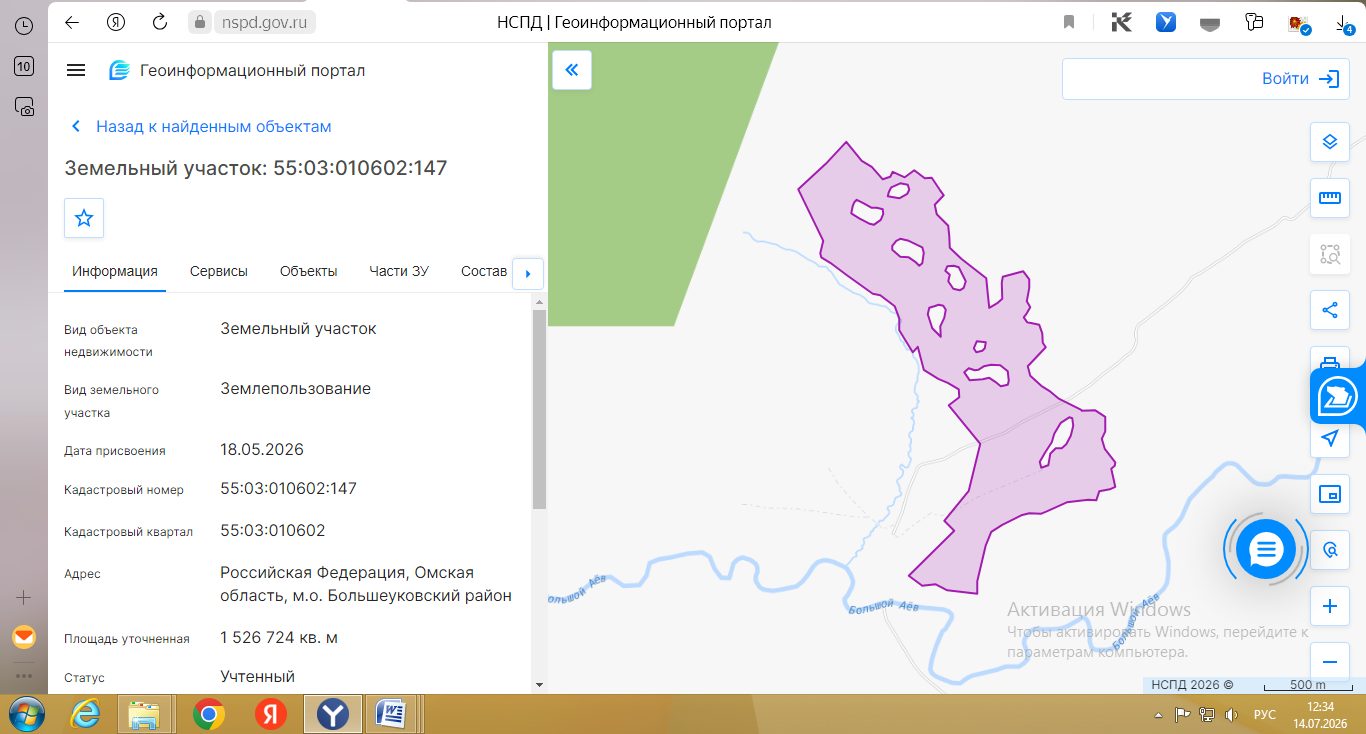Open the tab counter showing 10
Viewport: 1366px width, 734px height.
coord(24,67)
